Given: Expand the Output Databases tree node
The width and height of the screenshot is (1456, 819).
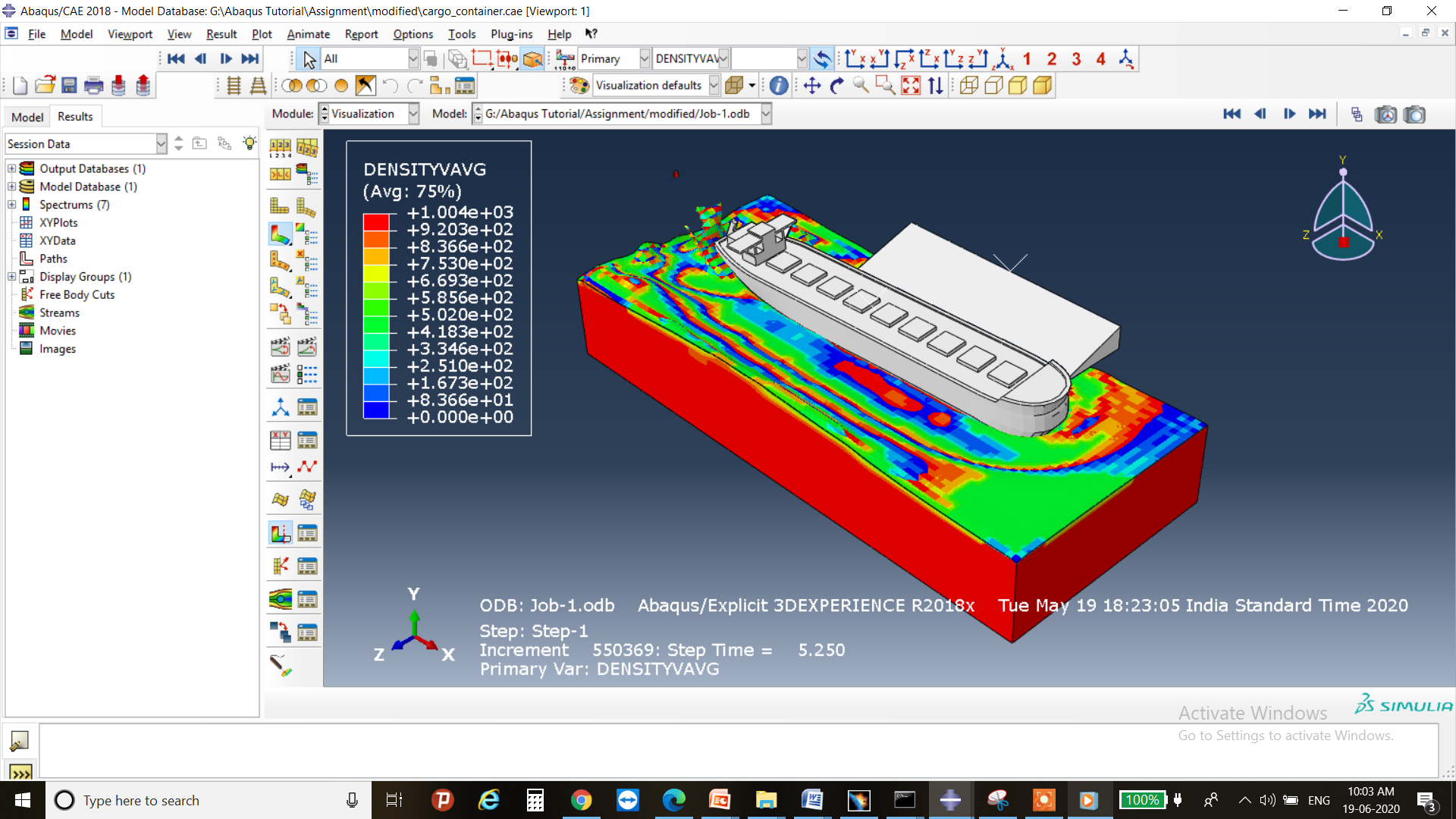Looking at the screenshot, I should pyautogui.click(x=12, y=168).
